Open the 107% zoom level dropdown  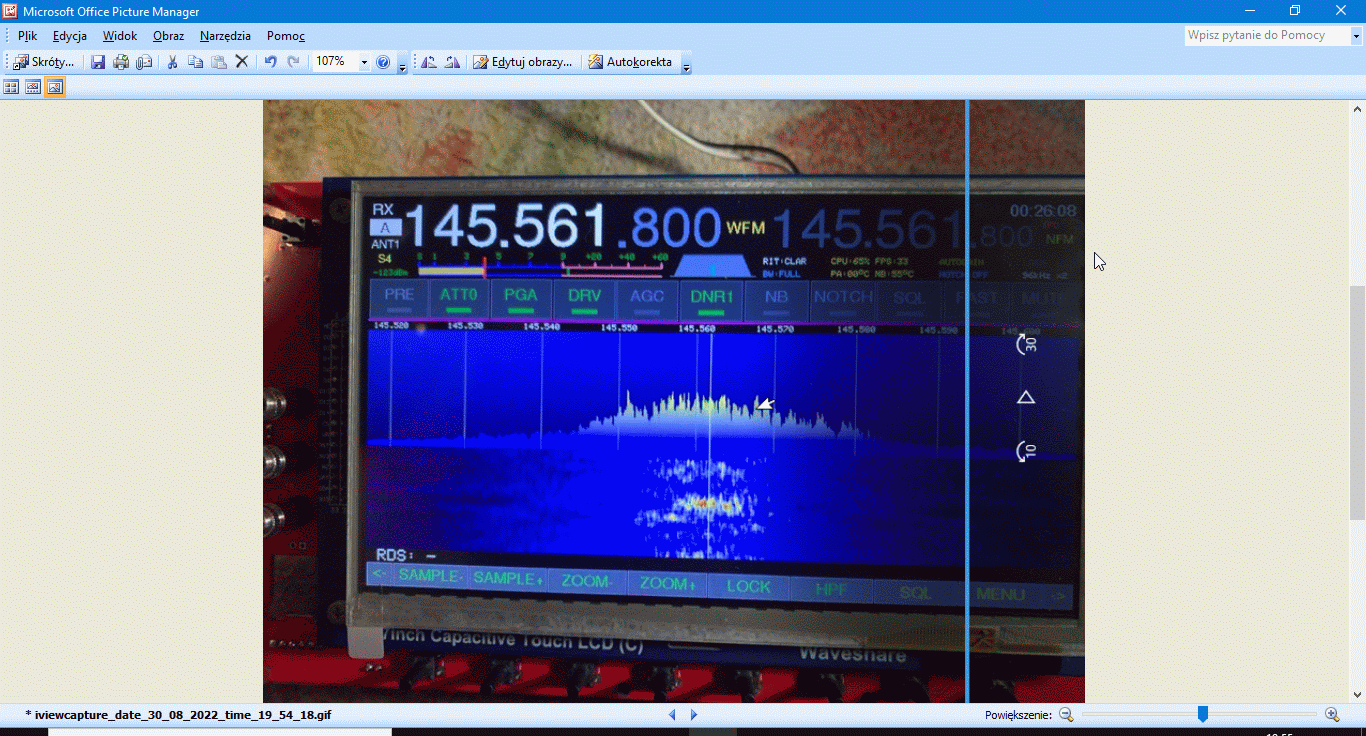pos(364,62)
